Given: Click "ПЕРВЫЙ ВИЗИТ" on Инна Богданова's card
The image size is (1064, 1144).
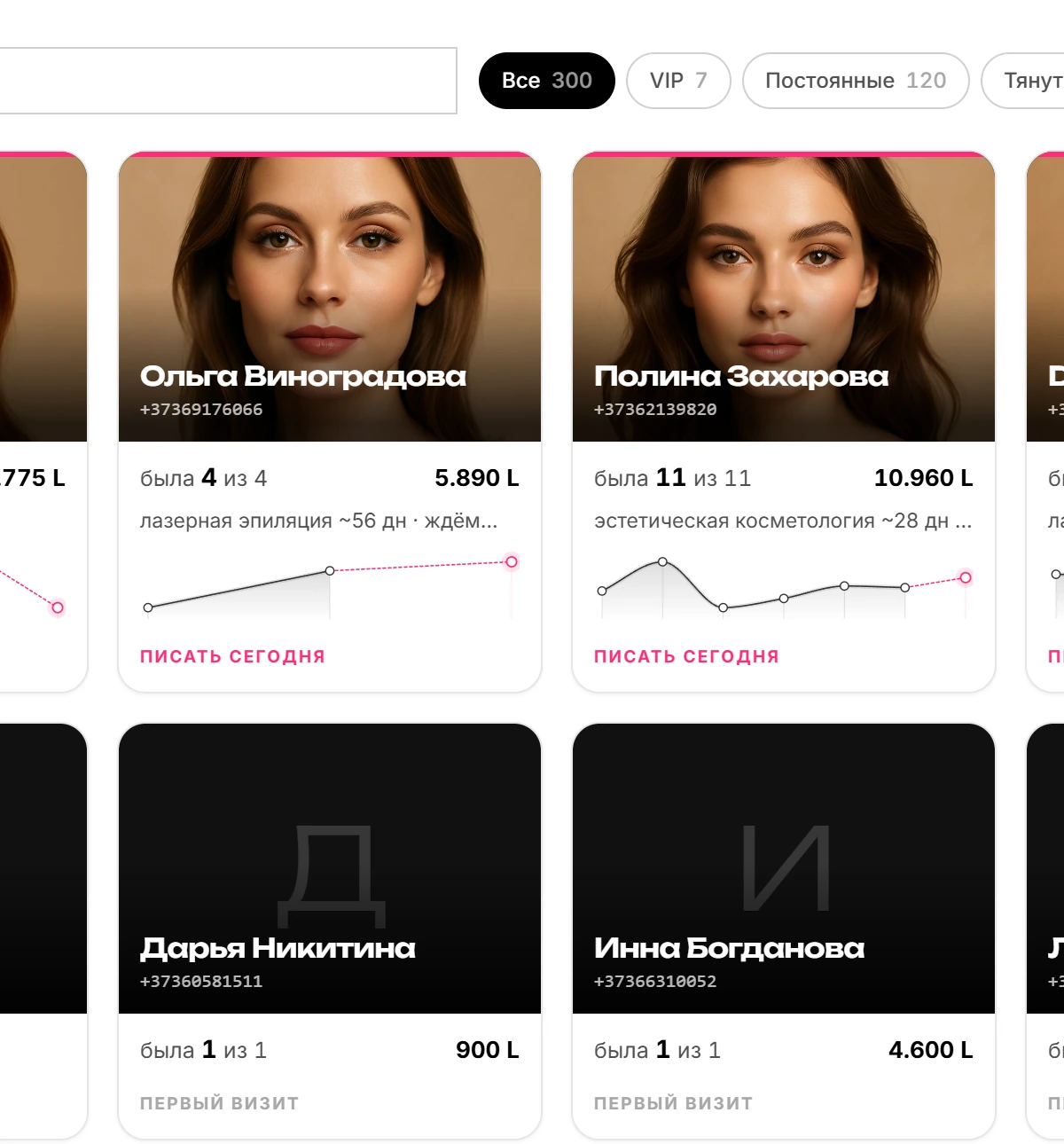Looking at the screenshot, I should coord(673,1103).
